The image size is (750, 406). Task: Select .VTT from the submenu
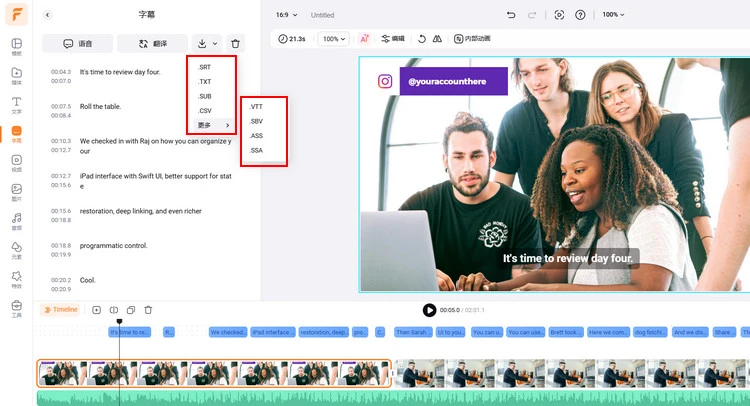tap(257, 106)
